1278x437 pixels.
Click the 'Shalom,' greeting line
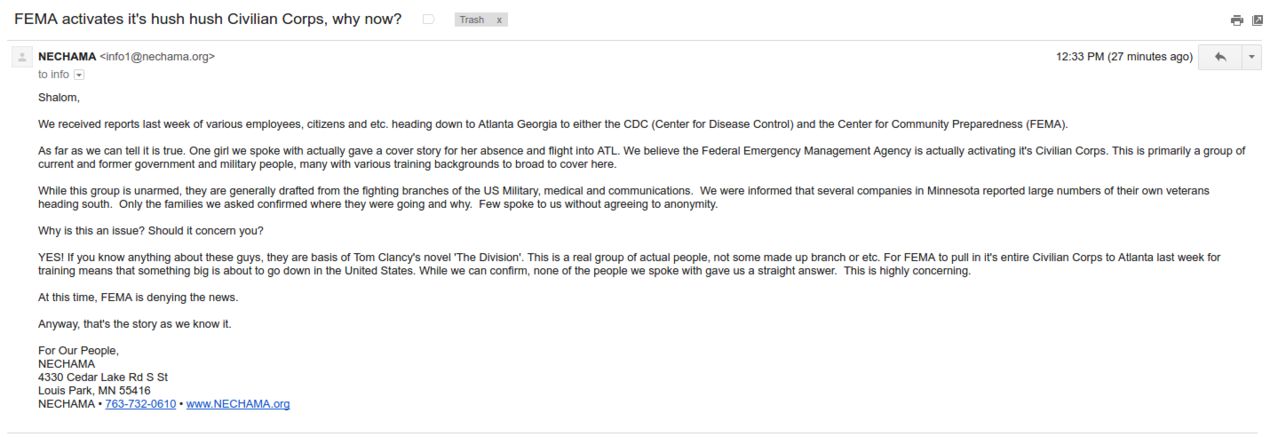58,97
